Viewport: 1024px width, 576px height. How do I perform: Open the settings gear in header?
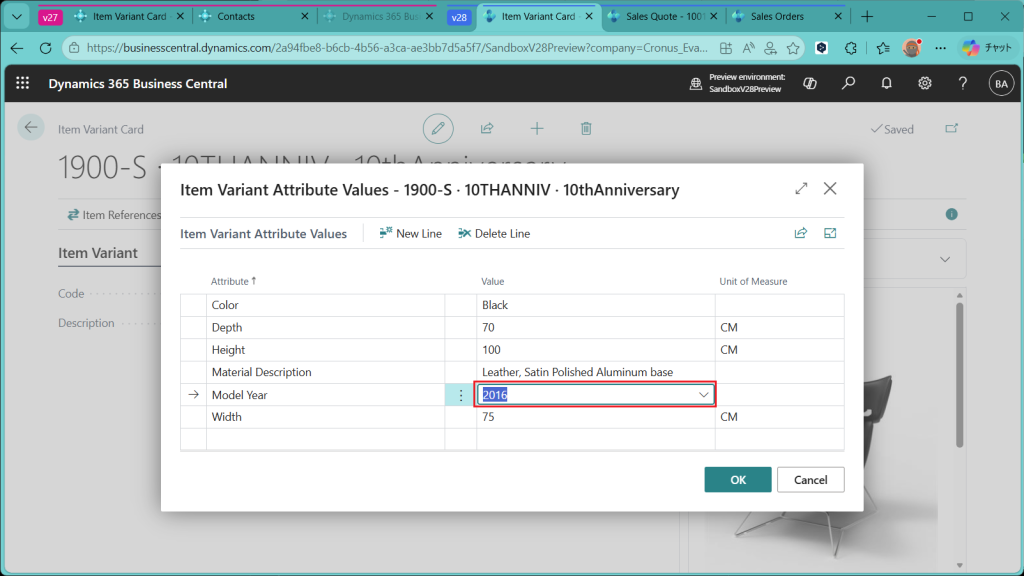coord(925,84)
